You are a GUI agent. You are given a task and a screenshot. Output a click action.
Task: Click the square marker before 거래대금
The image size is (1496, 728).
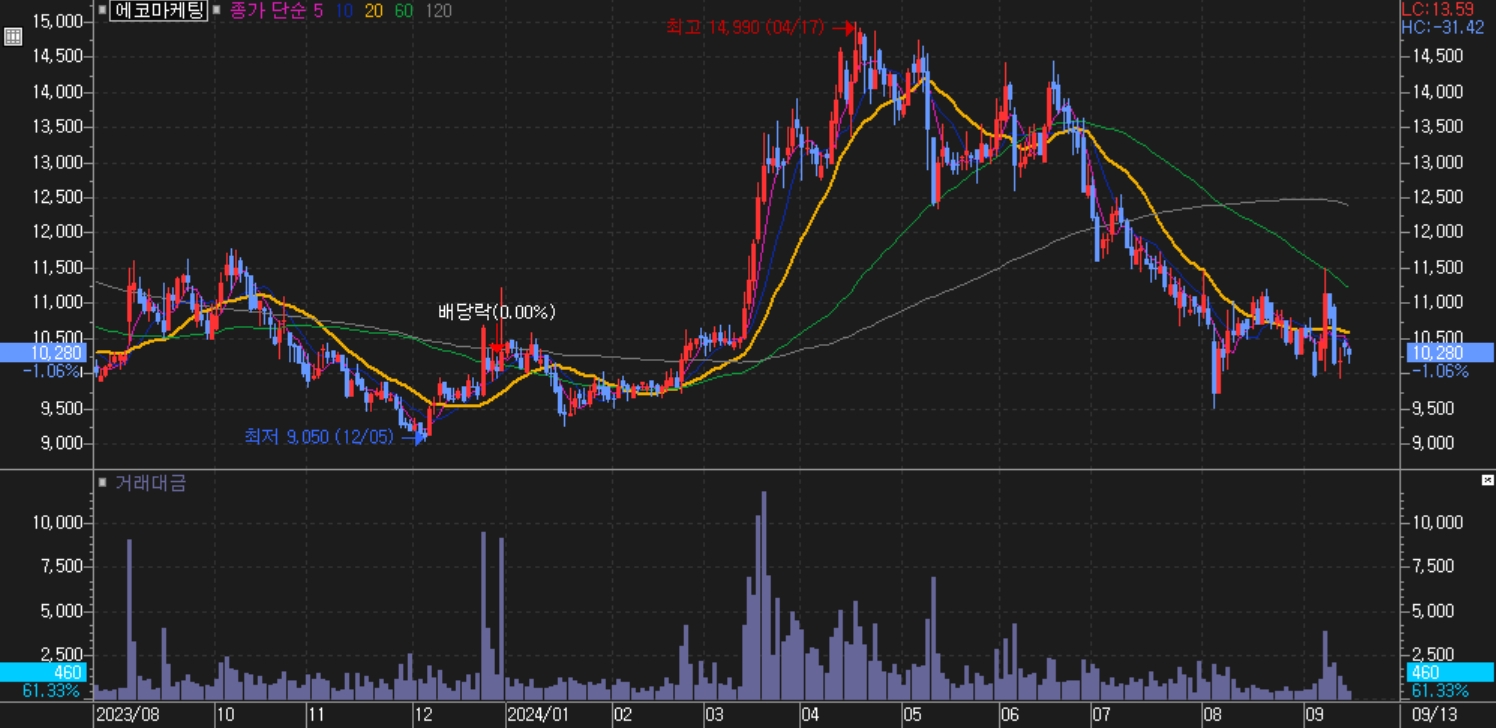click(x=103, y=483)
